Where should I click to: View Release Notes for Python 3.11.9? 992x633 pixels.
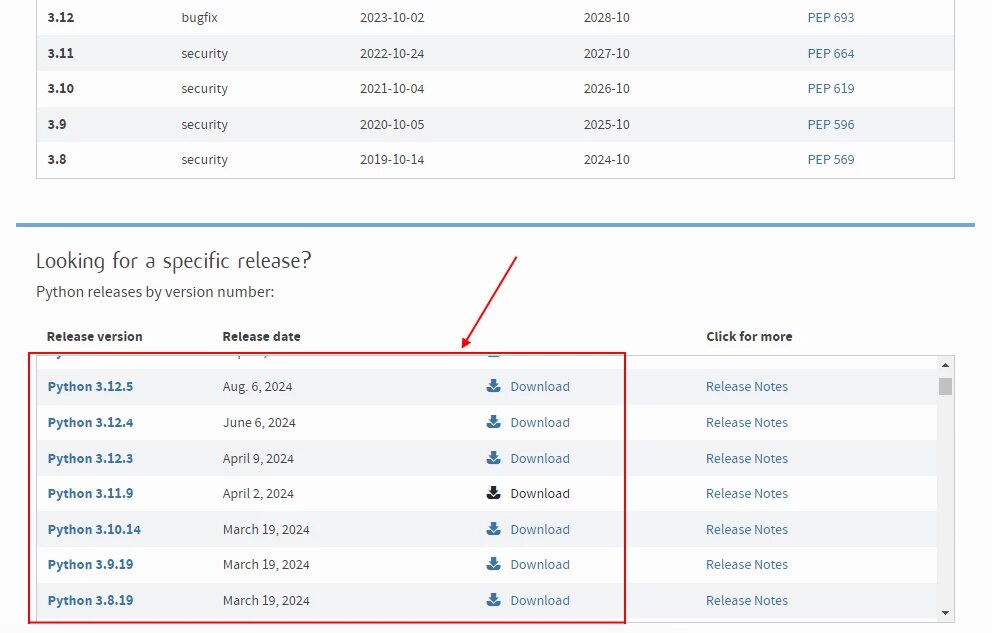pyautogui.click(x=747, y=493)
